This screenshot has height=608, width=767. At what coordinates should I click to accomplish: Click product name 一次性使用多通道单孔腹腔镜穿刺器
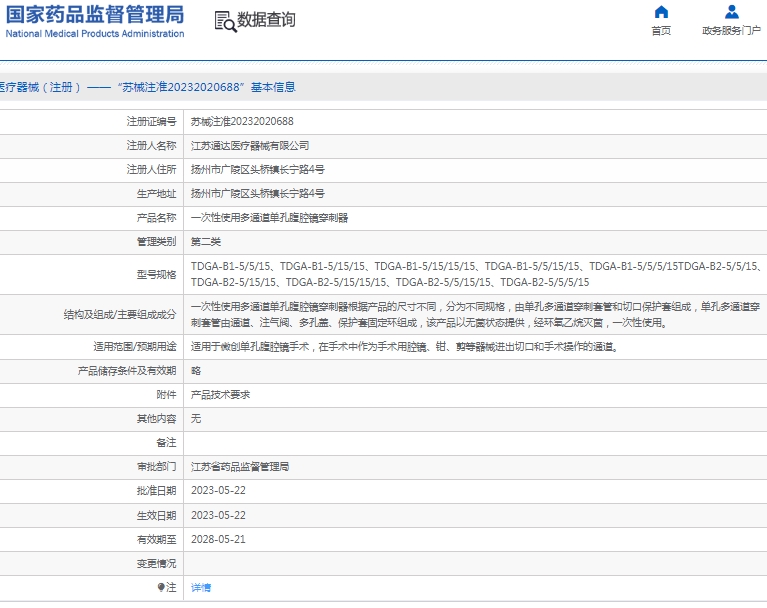tap(270, 218)
